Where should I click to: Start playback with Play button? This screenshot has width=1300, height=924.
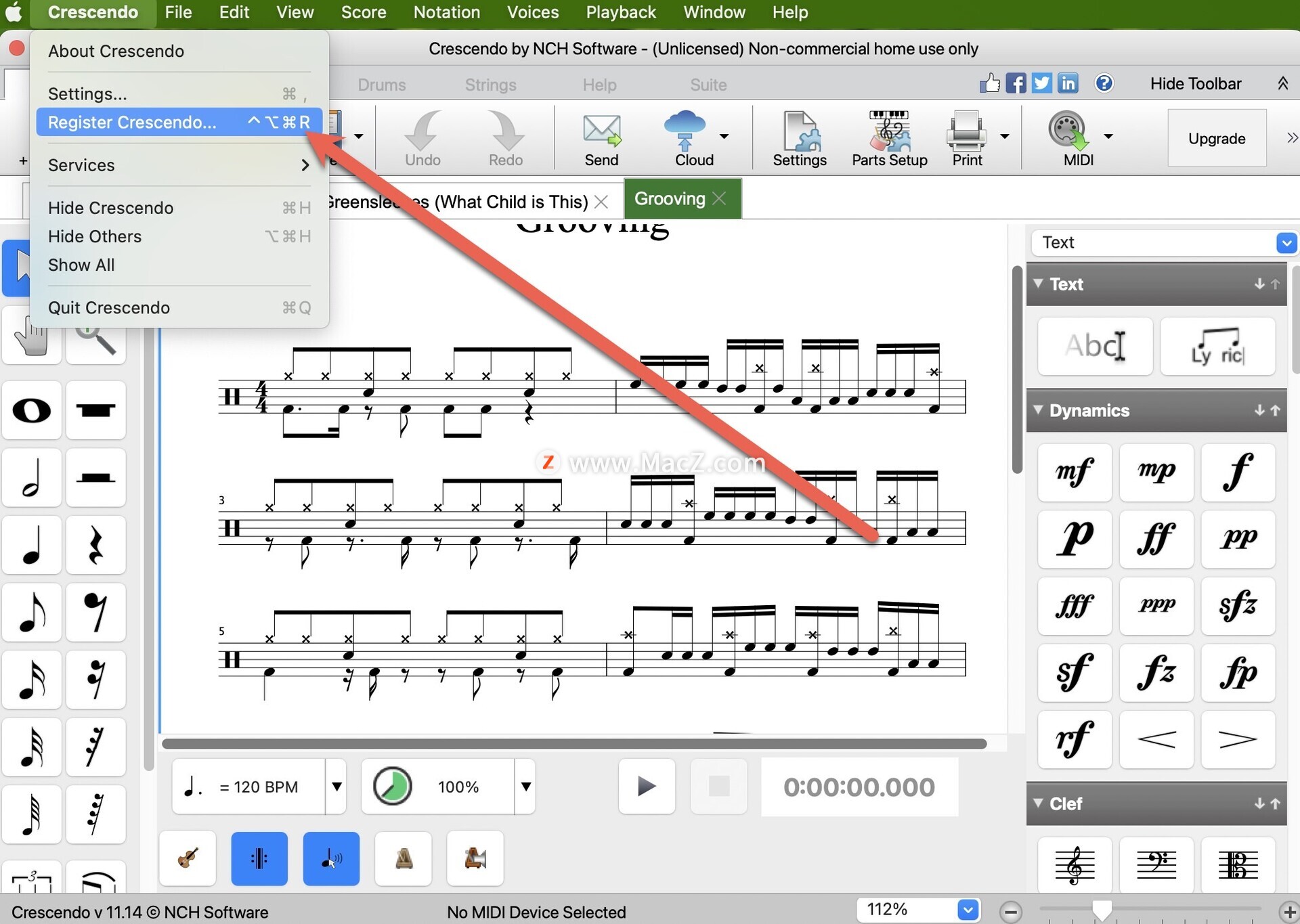tap(647, 786)
